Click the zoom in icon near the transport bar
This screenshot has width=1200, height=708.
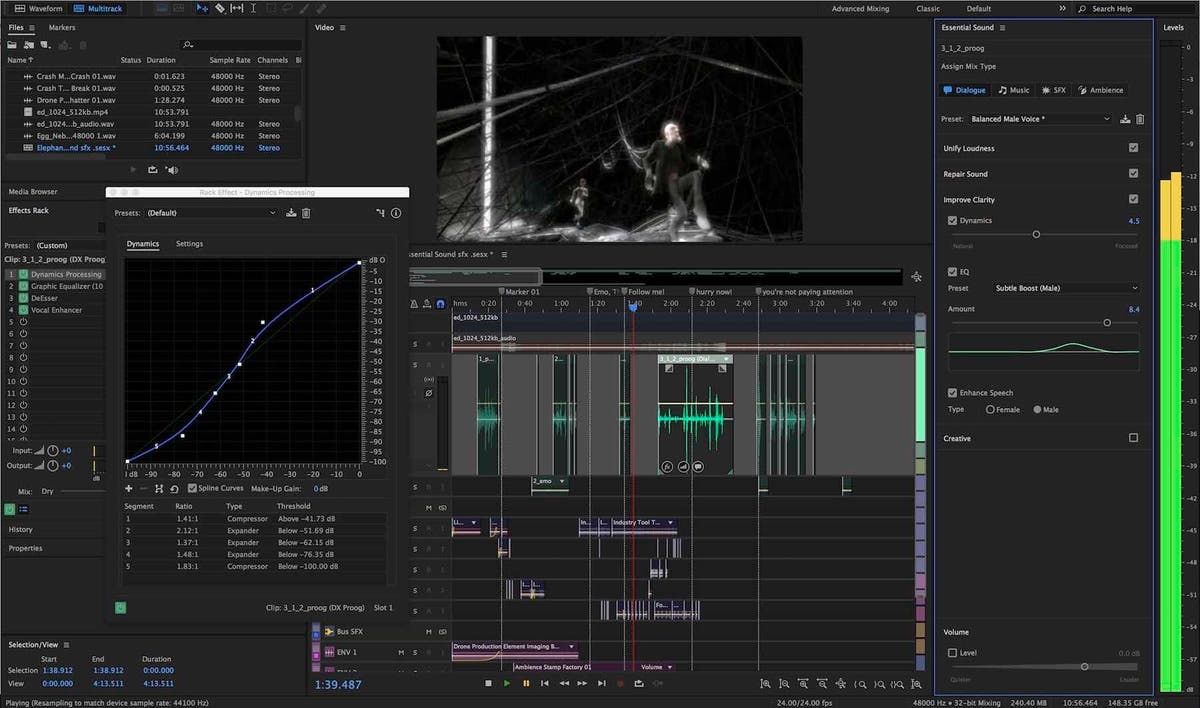pyautogui.click(x=766, y=684)
